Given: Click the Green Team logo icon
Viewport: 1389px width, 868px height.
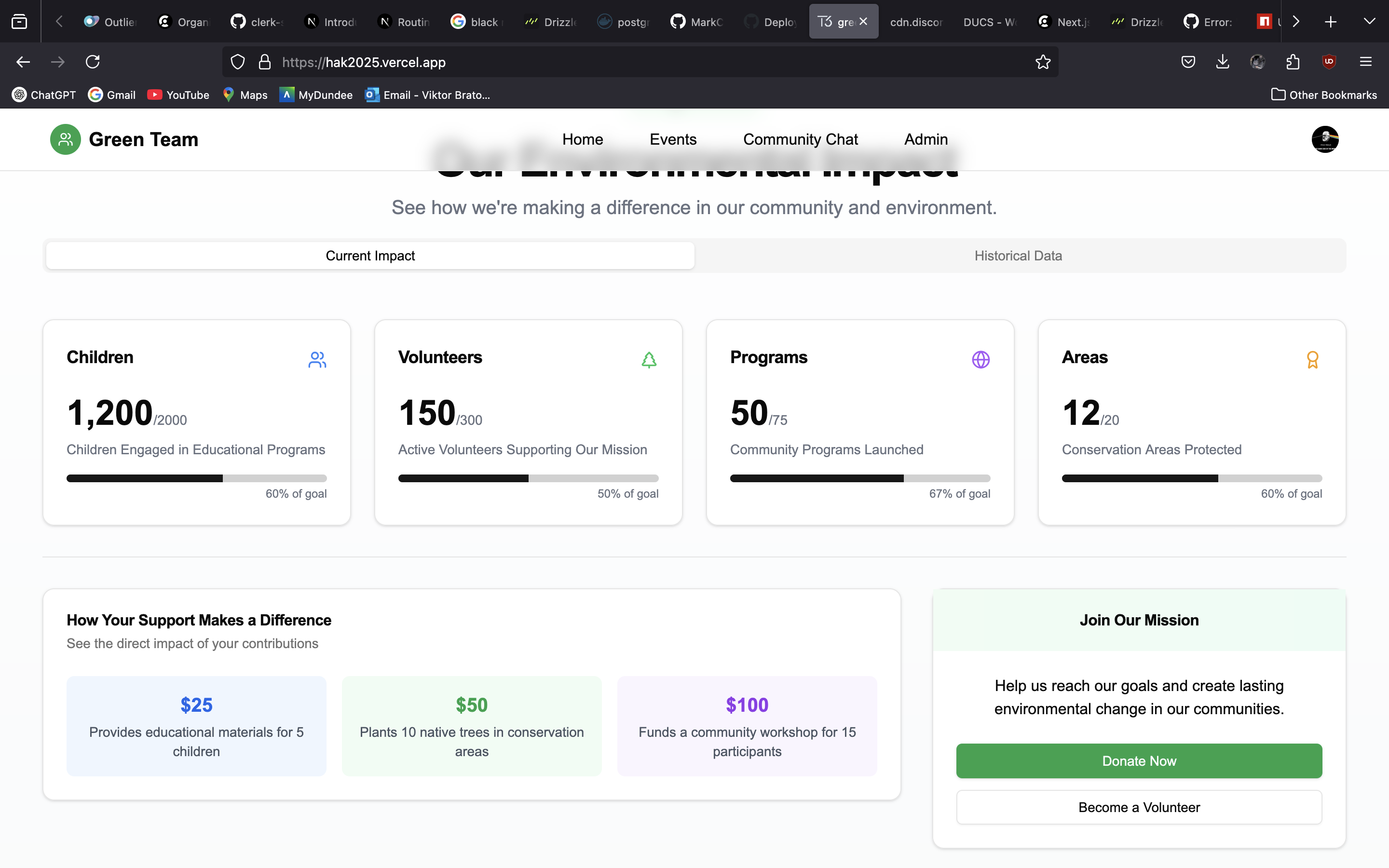Looking at the screenshot, I should tap(66, 139).
